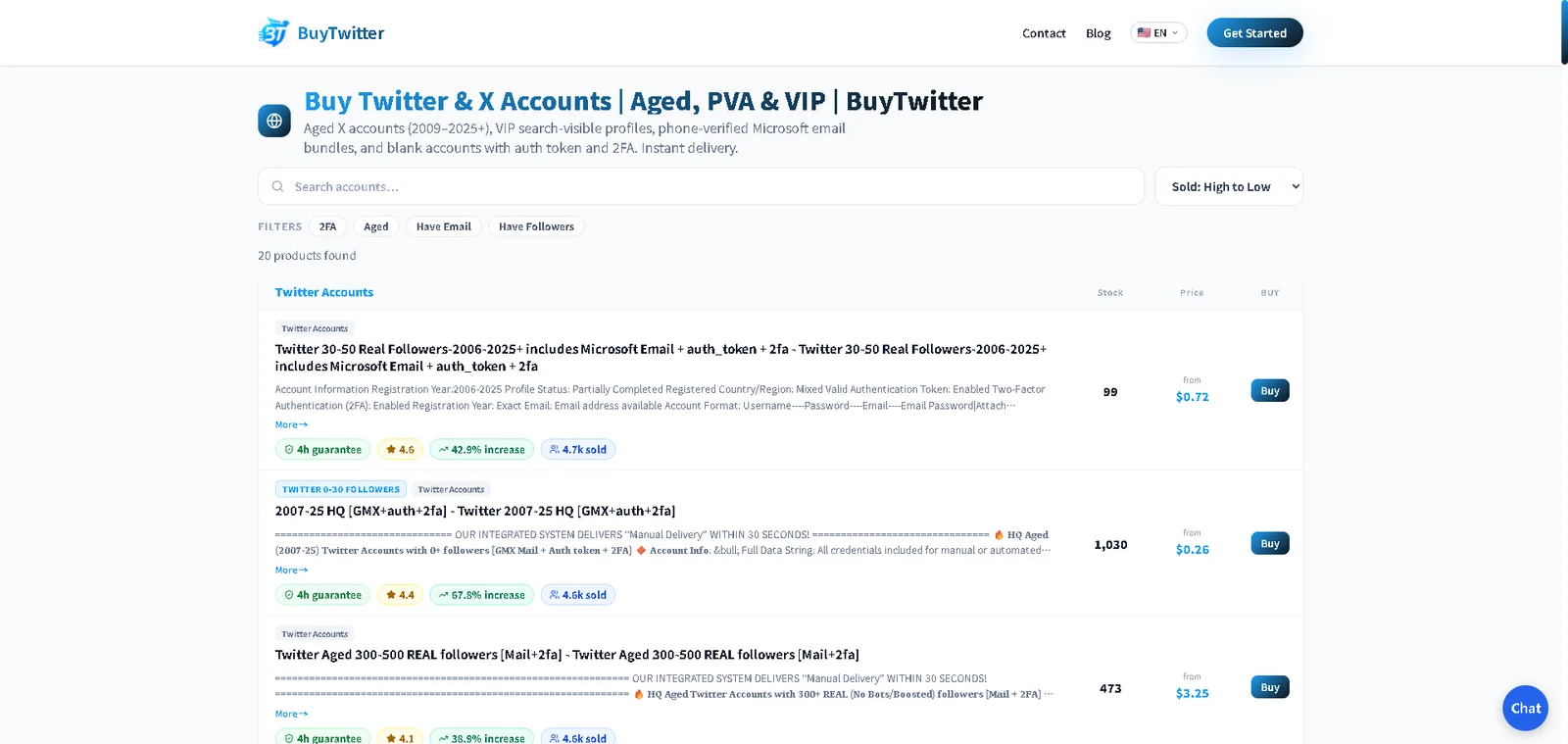Click the 4.6 star rating badge
Screen dimensions: 1568x744
(400, 450)
